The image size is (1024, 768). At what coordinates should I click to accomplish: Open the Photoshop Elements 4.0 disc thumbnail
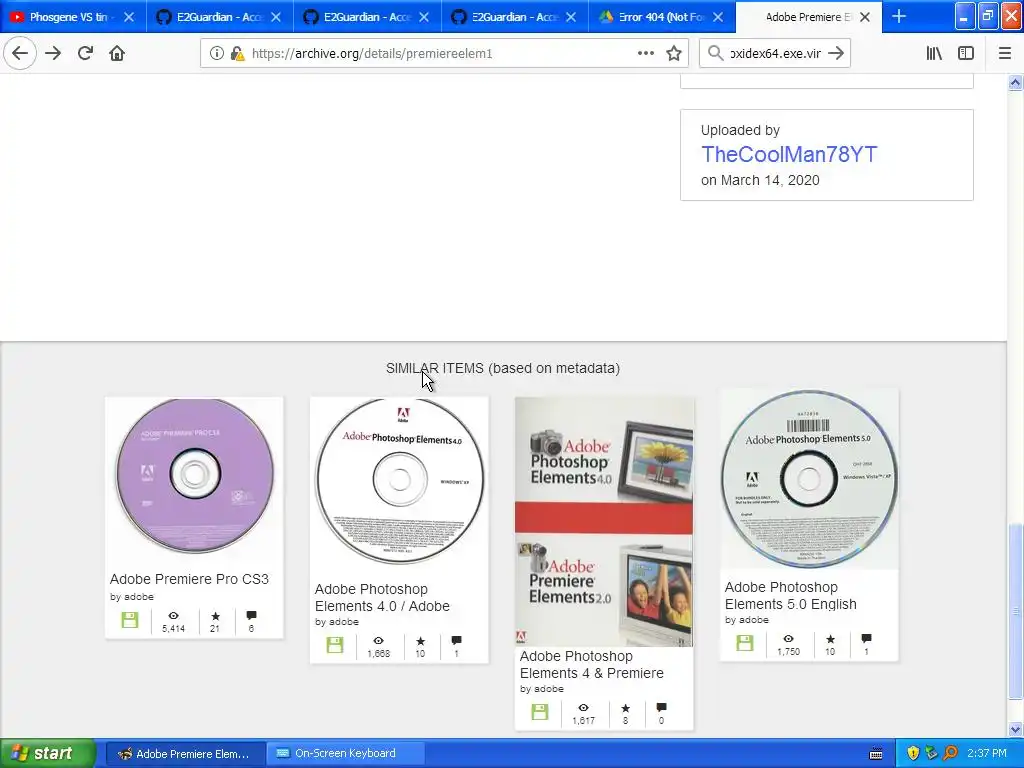(x=399, y=481)
